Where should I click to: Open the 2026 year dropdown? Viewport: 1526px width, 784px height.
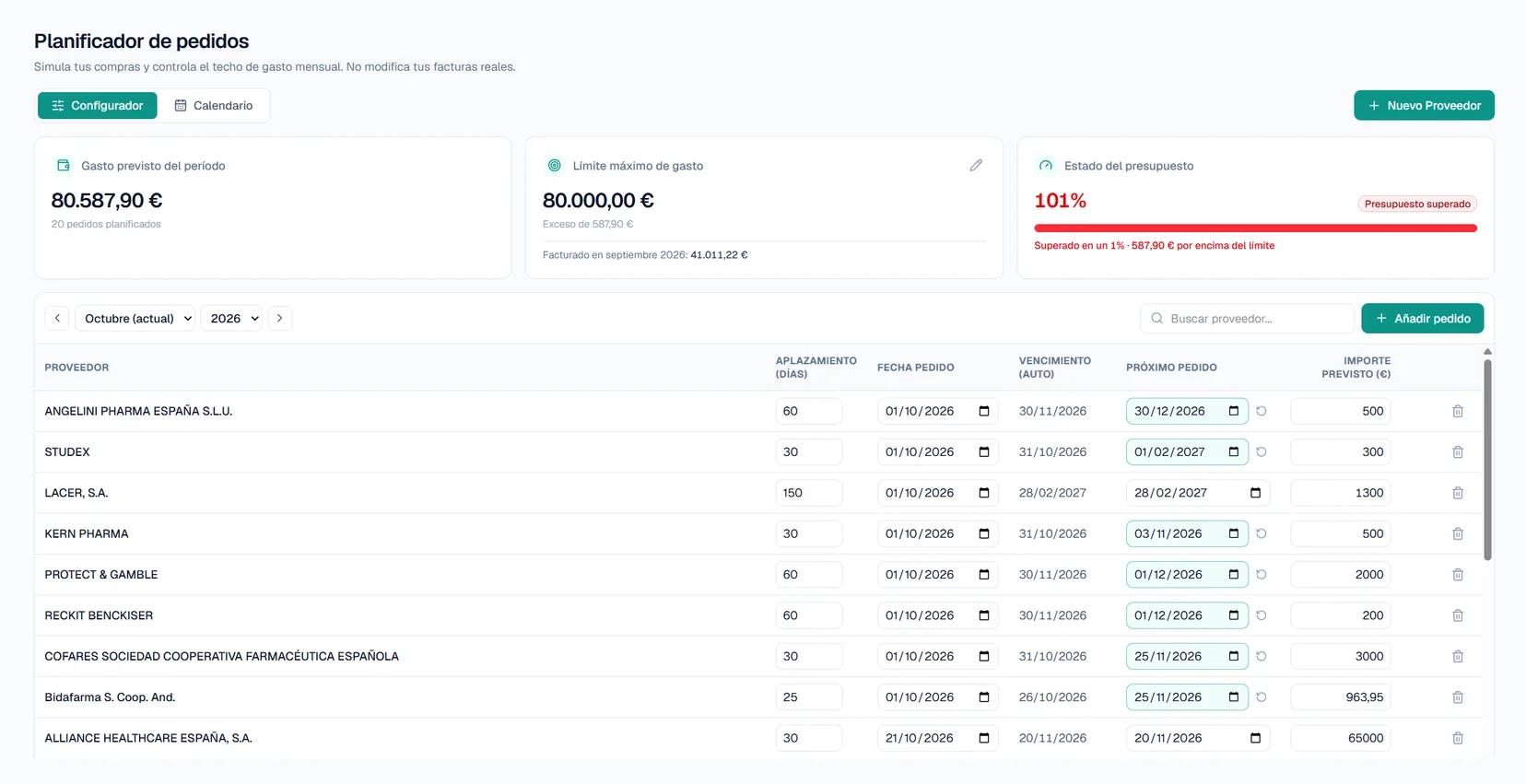(231, 319)
